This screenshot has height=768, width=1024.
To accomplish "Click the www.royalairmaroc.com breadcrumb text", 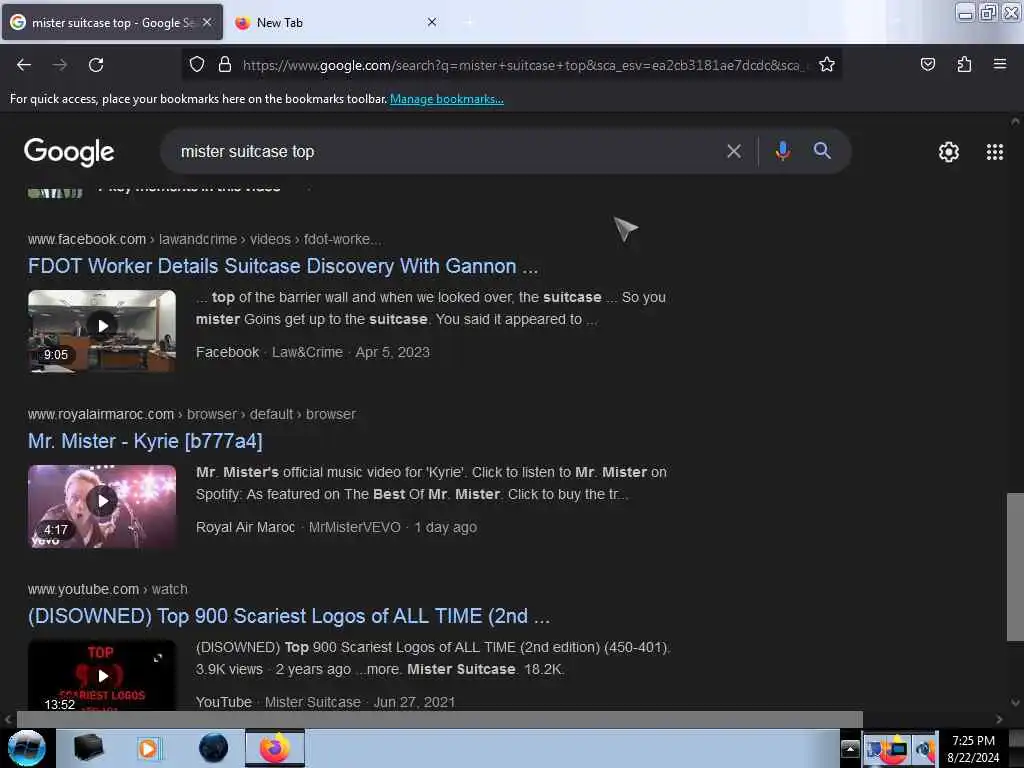I will (x=101, y=415).
